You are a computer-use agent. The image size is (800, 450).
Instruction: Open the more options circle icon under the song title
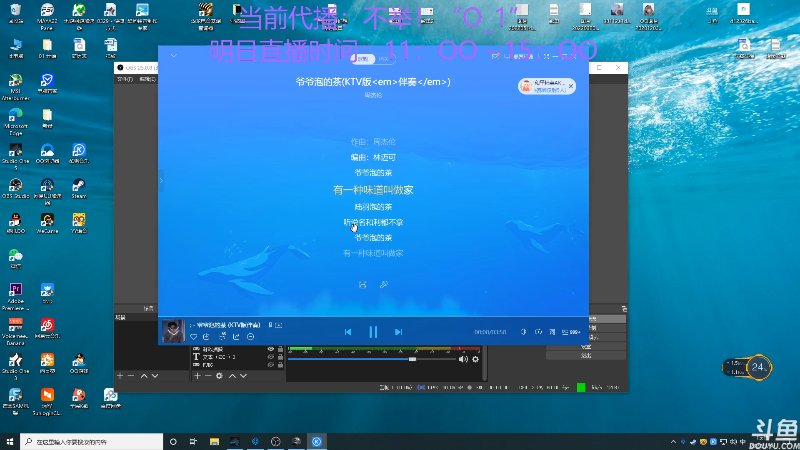coord(251,337)
